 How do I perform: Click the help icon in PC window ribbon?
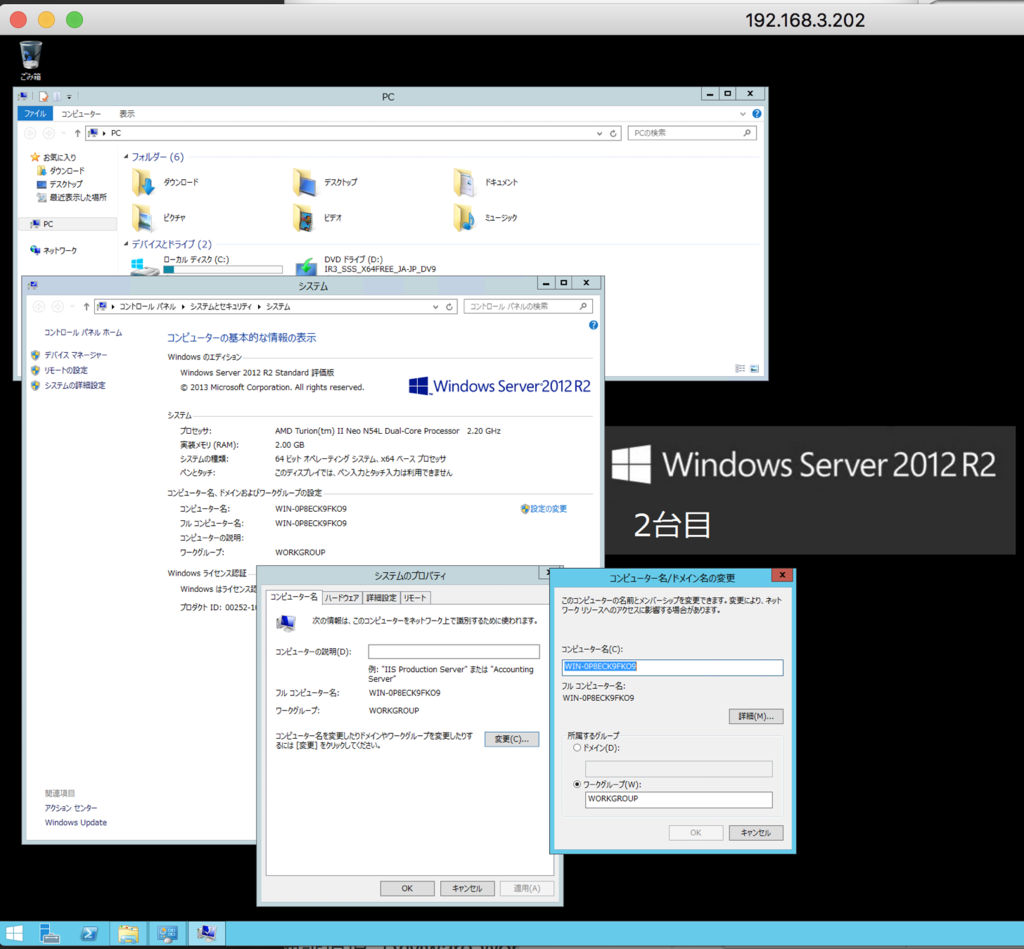(756, 114)
